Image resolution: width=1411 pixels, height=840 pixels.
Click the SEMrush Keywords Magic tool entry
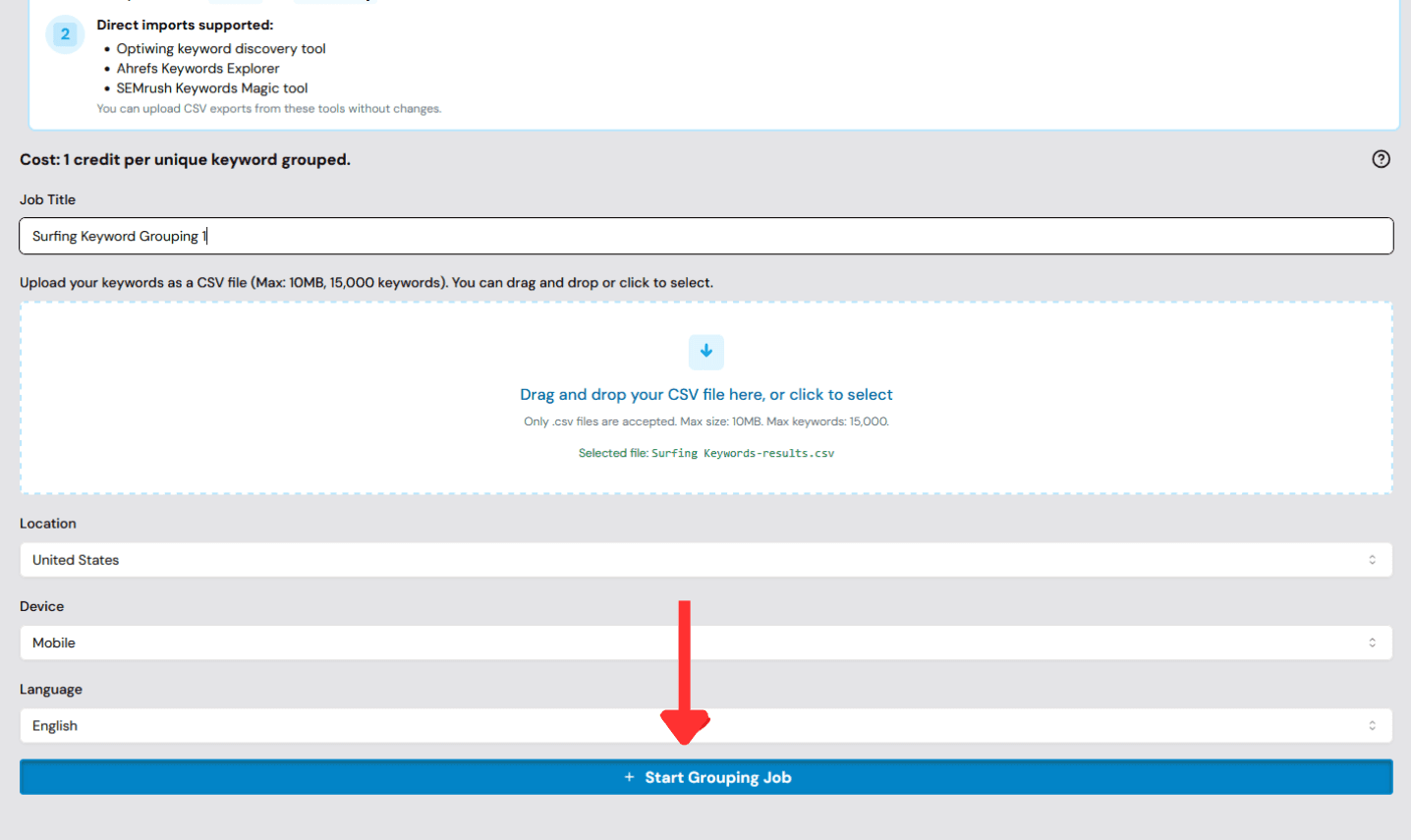click(x=211, y=87)
